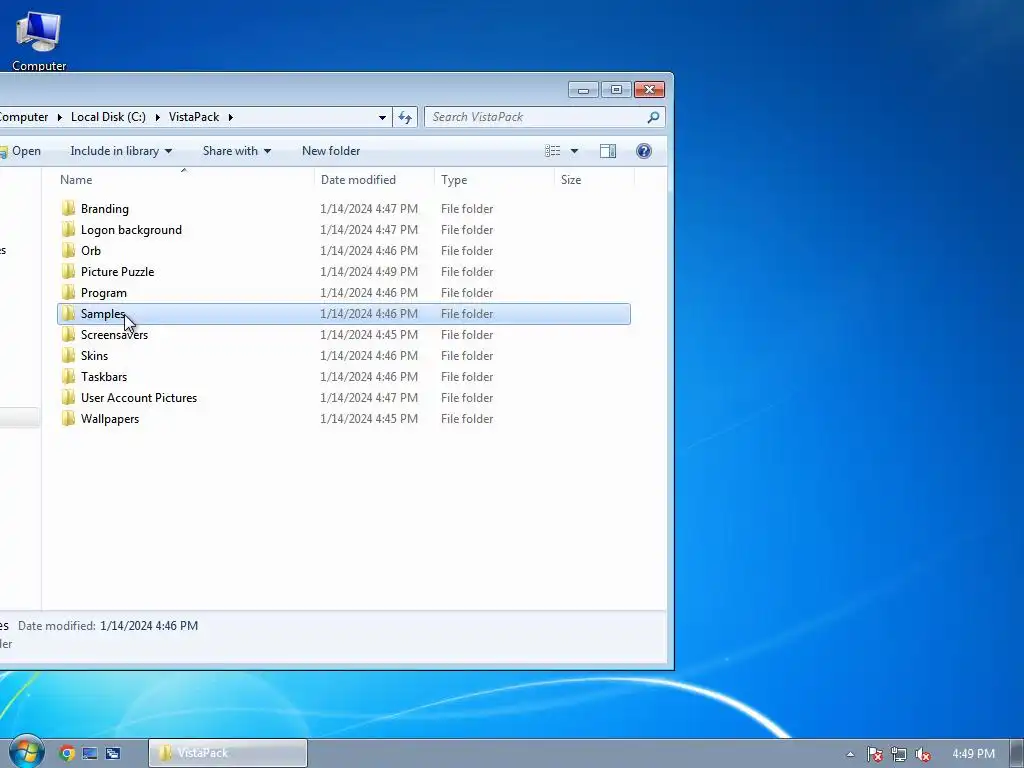
Task: Launch Chrome from the taskbar
Action: 67,754
